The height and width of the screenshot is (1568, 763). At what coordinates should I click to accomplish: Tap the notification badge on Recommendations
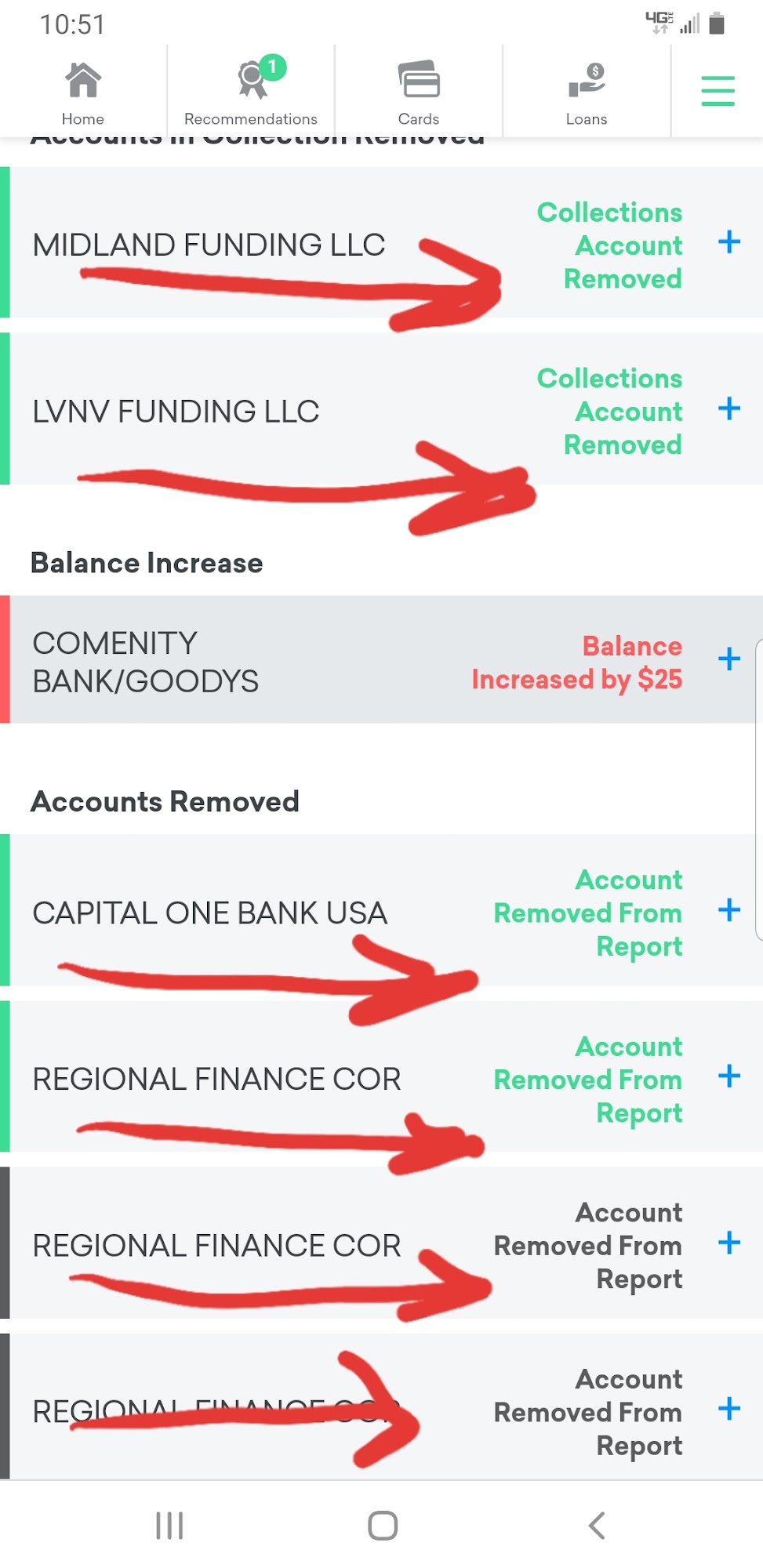(272, 67)
